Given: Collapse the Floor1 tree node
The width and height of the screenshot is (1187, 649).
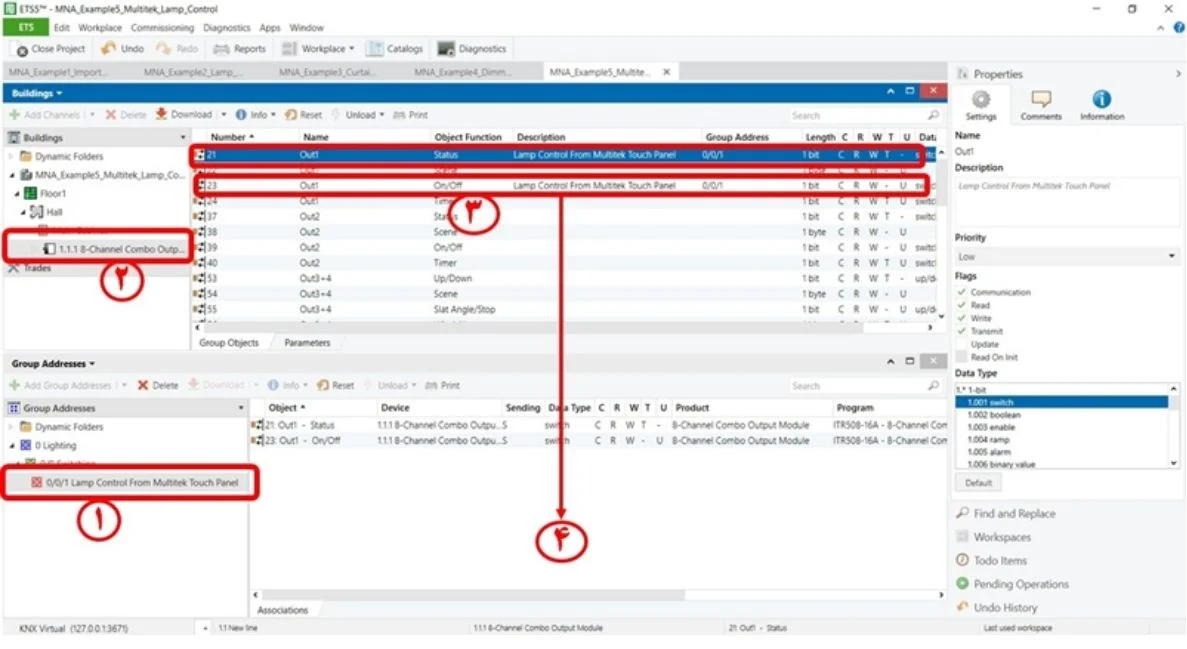Looking at the screenshot, I should [x=17, y=194].
